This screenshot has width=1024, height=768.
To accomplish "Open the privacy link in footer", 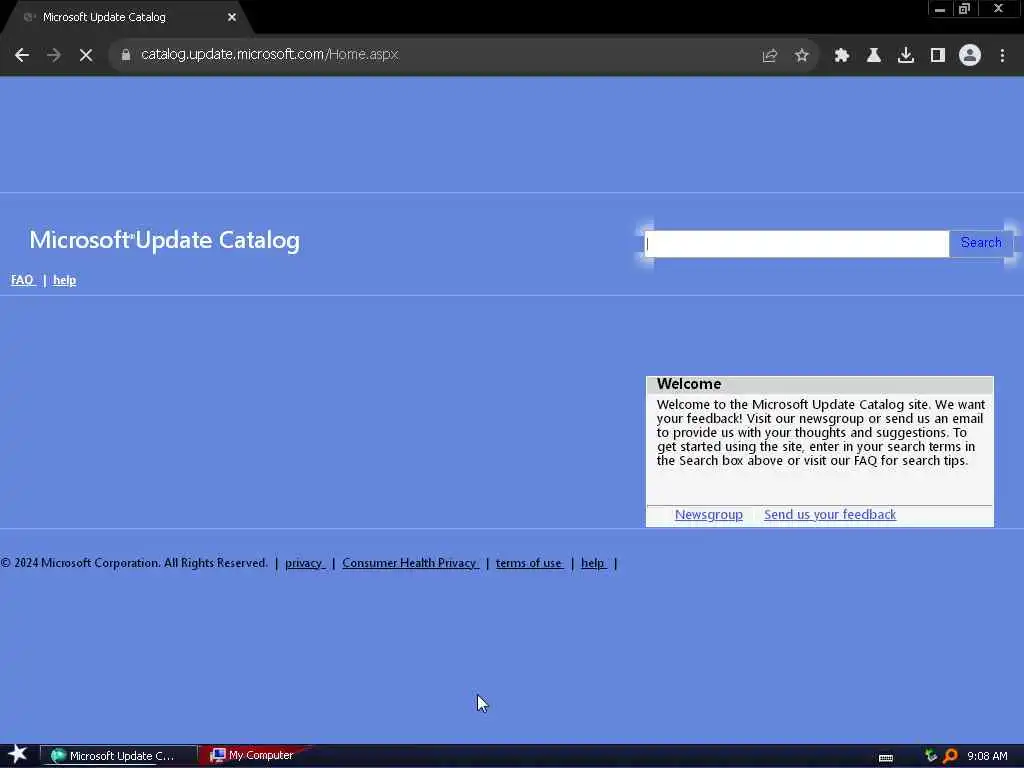I will (x=304, y=563).
